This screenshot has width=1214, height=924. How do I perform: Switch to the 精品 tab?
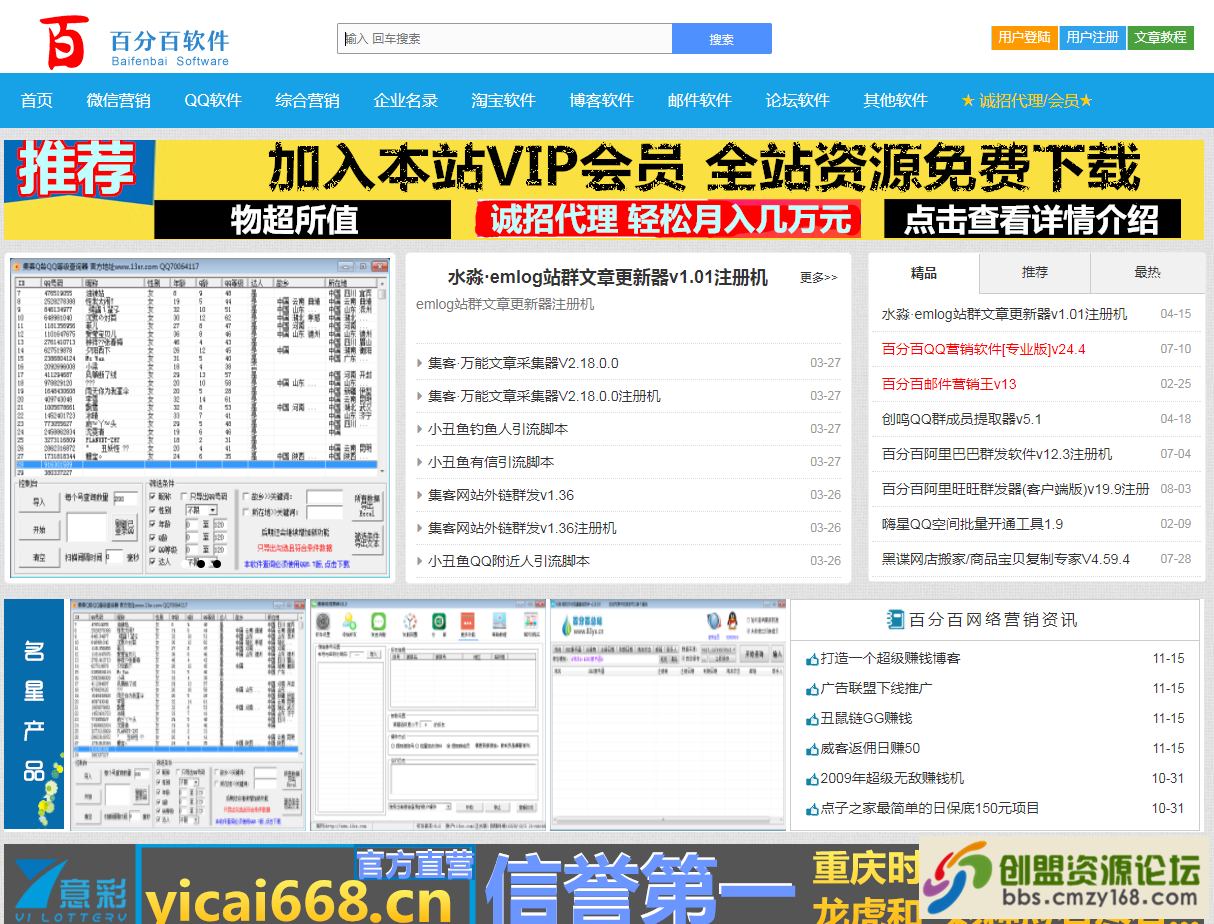[x=924, y=272]
